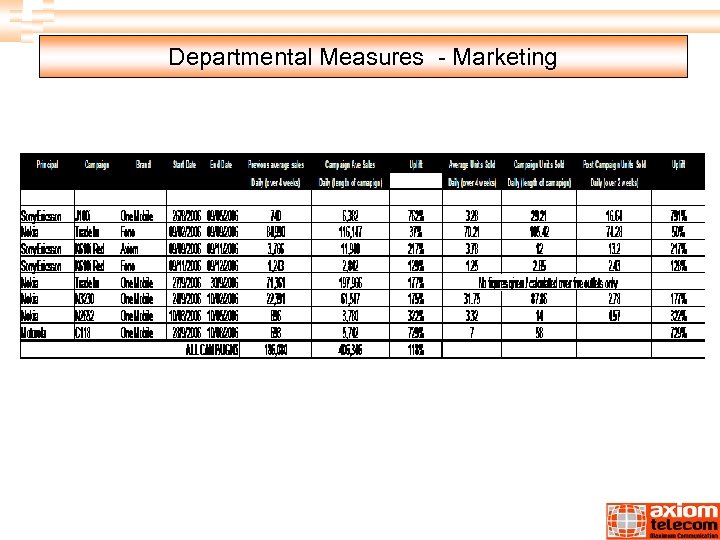Screen dimensions: 720x540
Task: Select the '116,147' campaign sales value
Action: (350, 232)
